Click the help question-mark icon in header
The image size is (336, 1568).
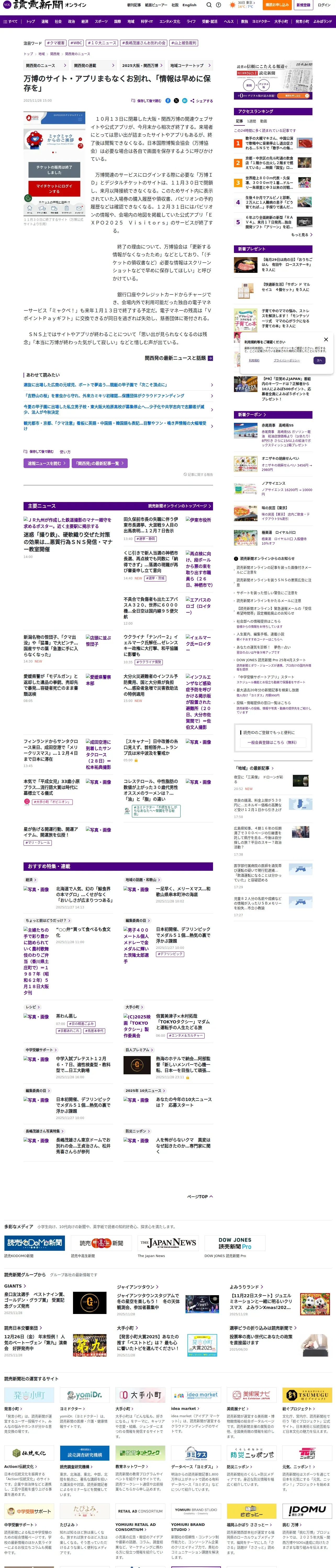coord(218,5)
